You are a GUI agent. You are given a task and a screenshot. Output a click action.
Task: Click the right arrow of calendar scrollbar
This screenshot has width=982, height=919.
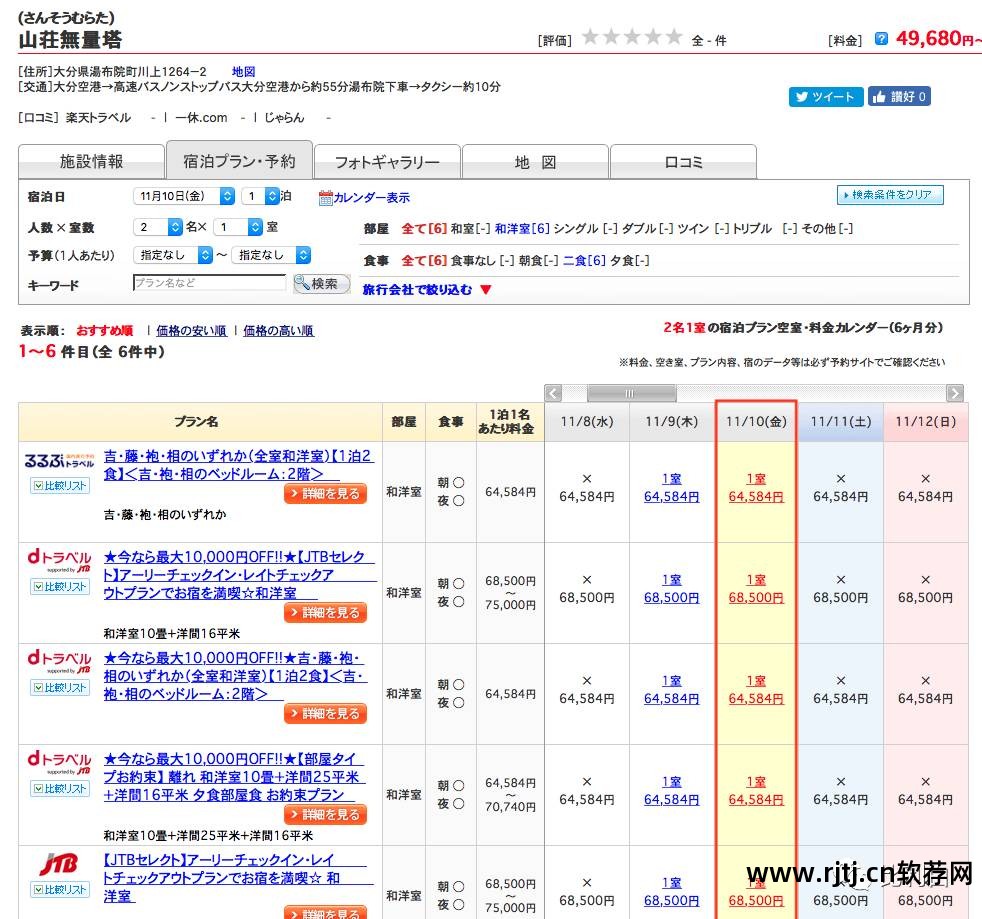point(954,393)
